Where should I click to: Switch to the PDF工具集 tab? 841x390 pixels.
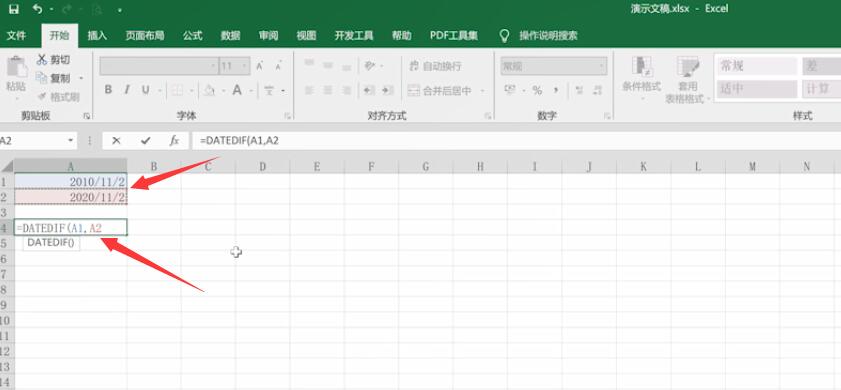tap(454, 35)
